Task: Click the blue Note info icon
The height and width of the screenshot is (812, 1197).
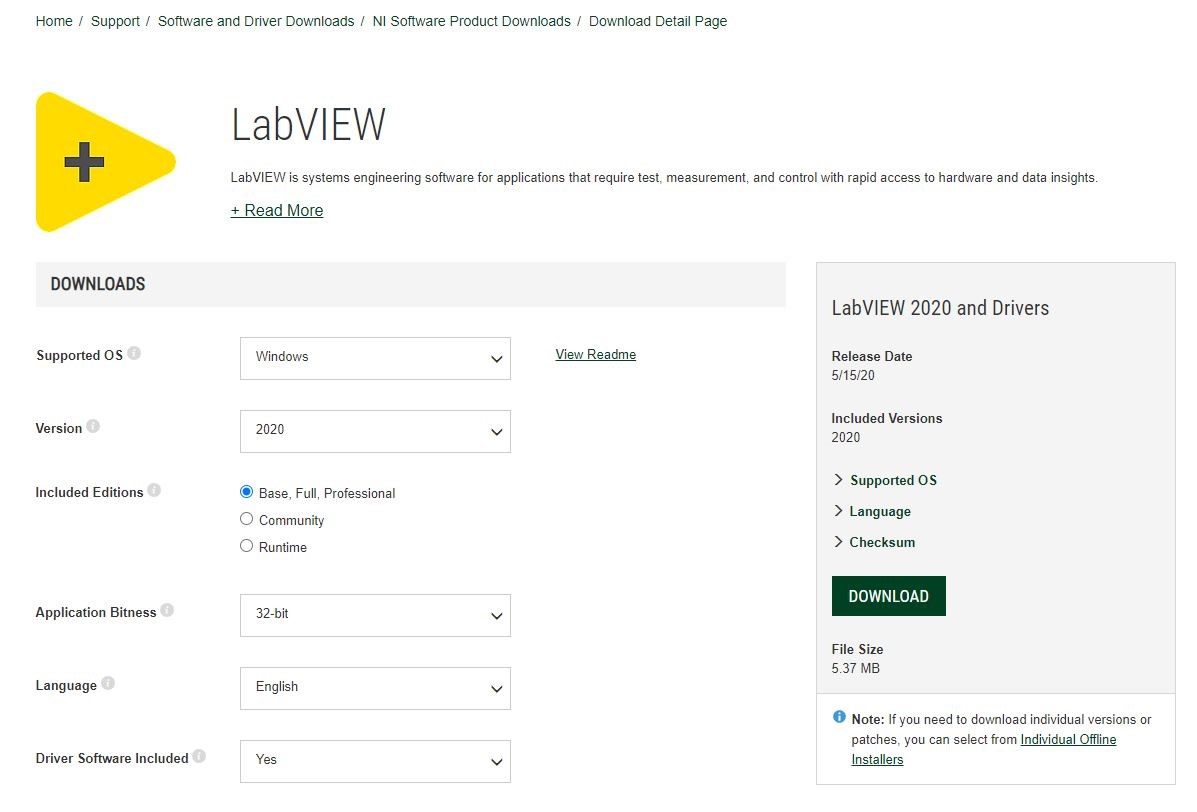Action: coord(839,717)
